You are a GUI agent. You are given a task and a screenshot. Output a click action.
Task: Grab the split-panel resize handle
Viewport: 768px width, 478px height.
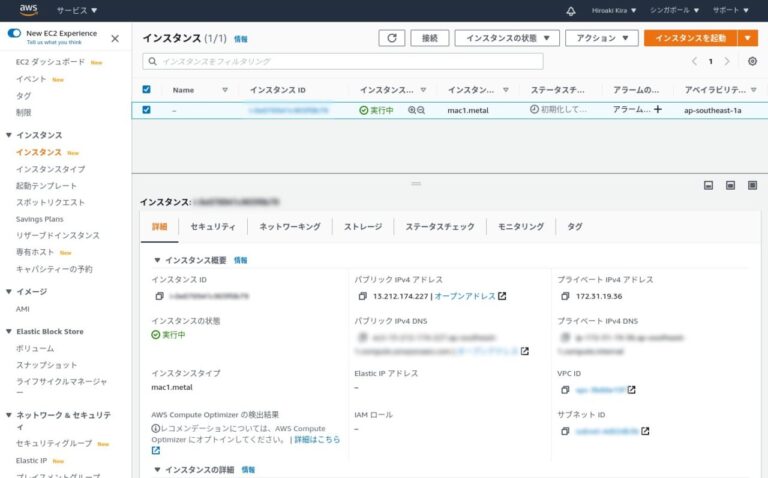pos(416,183)
